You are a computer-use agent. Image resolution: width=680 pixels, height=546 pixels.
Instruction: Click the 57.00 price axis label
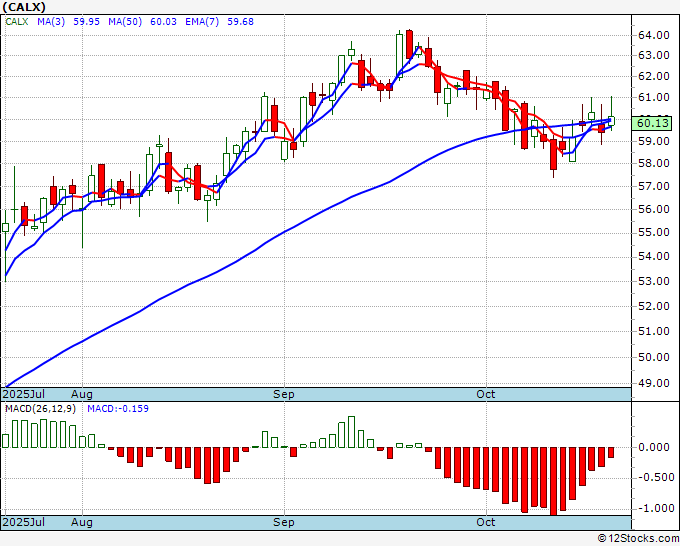pos(654,186)
